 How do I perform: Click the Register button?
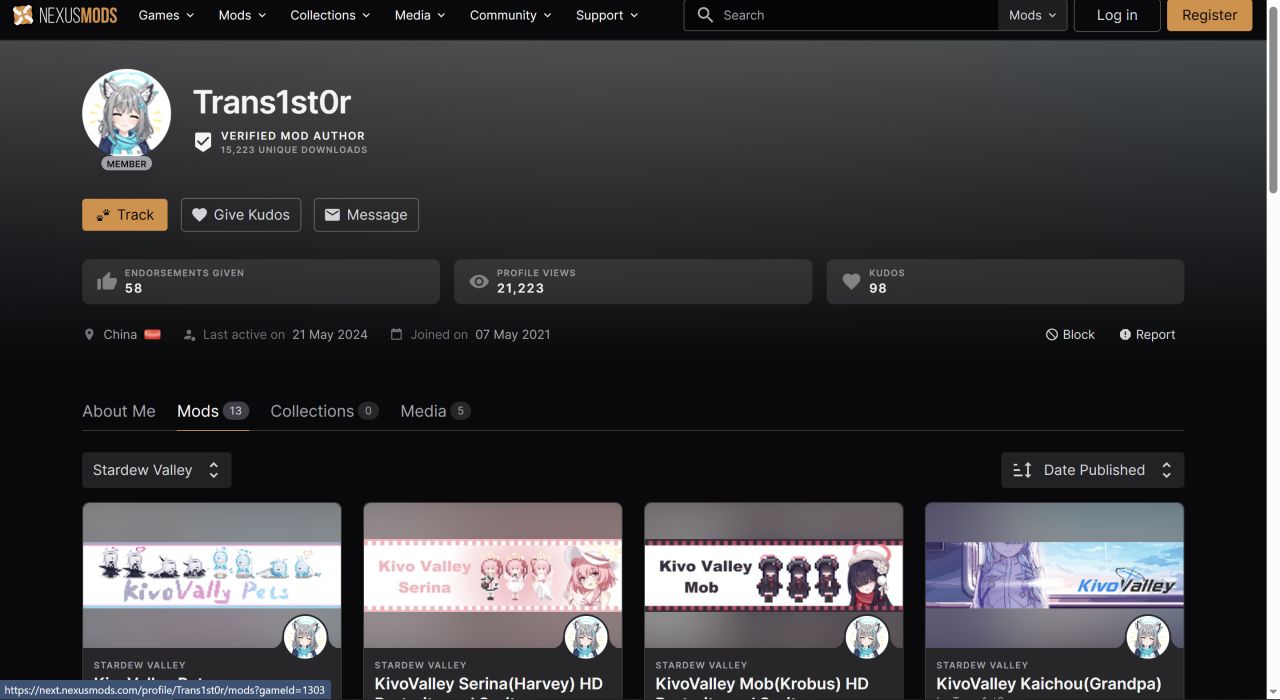point(1209,15)
